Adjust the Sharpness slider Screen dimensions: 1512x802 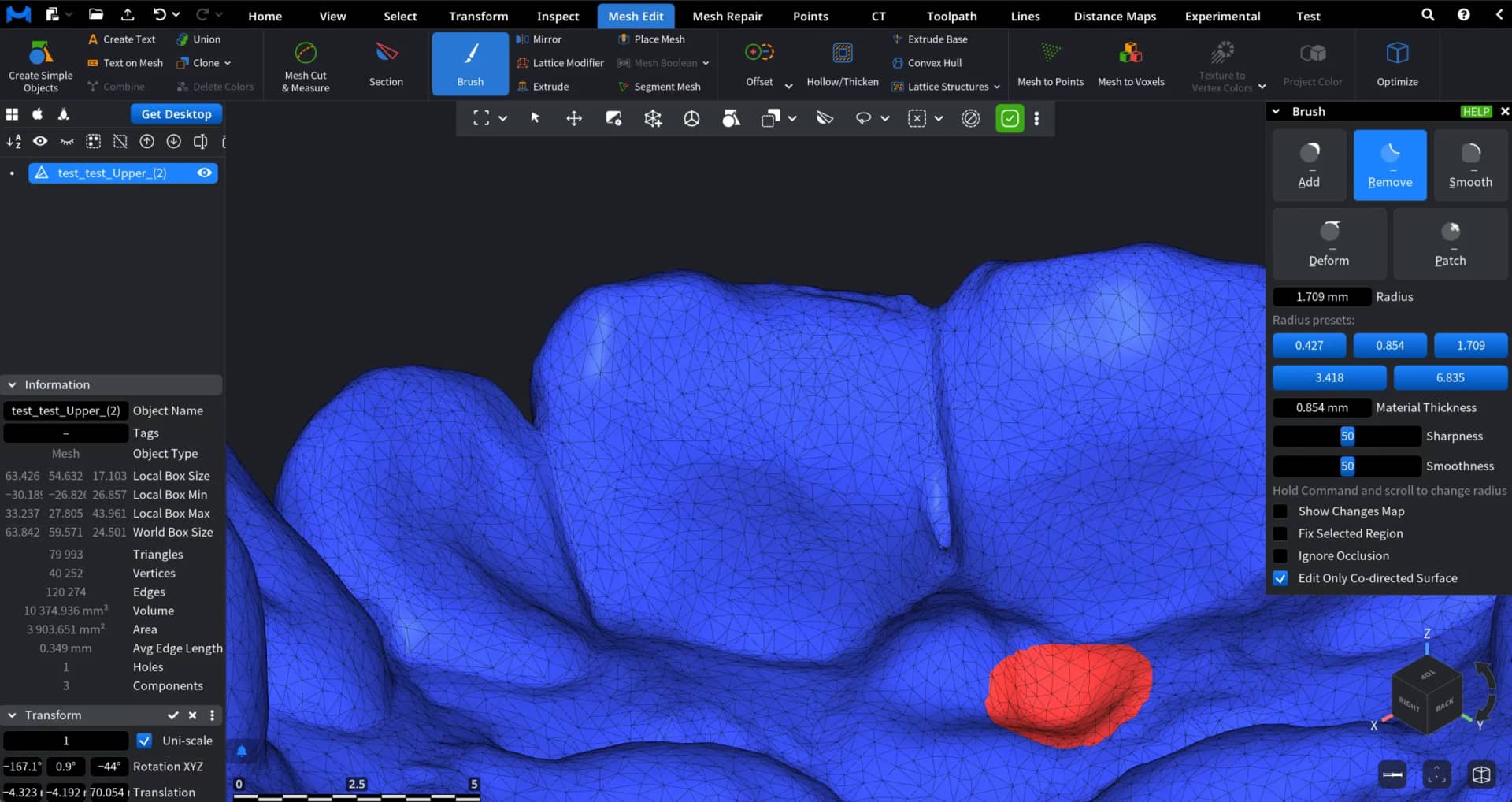pyautogui.click(x=1347, y=436)
